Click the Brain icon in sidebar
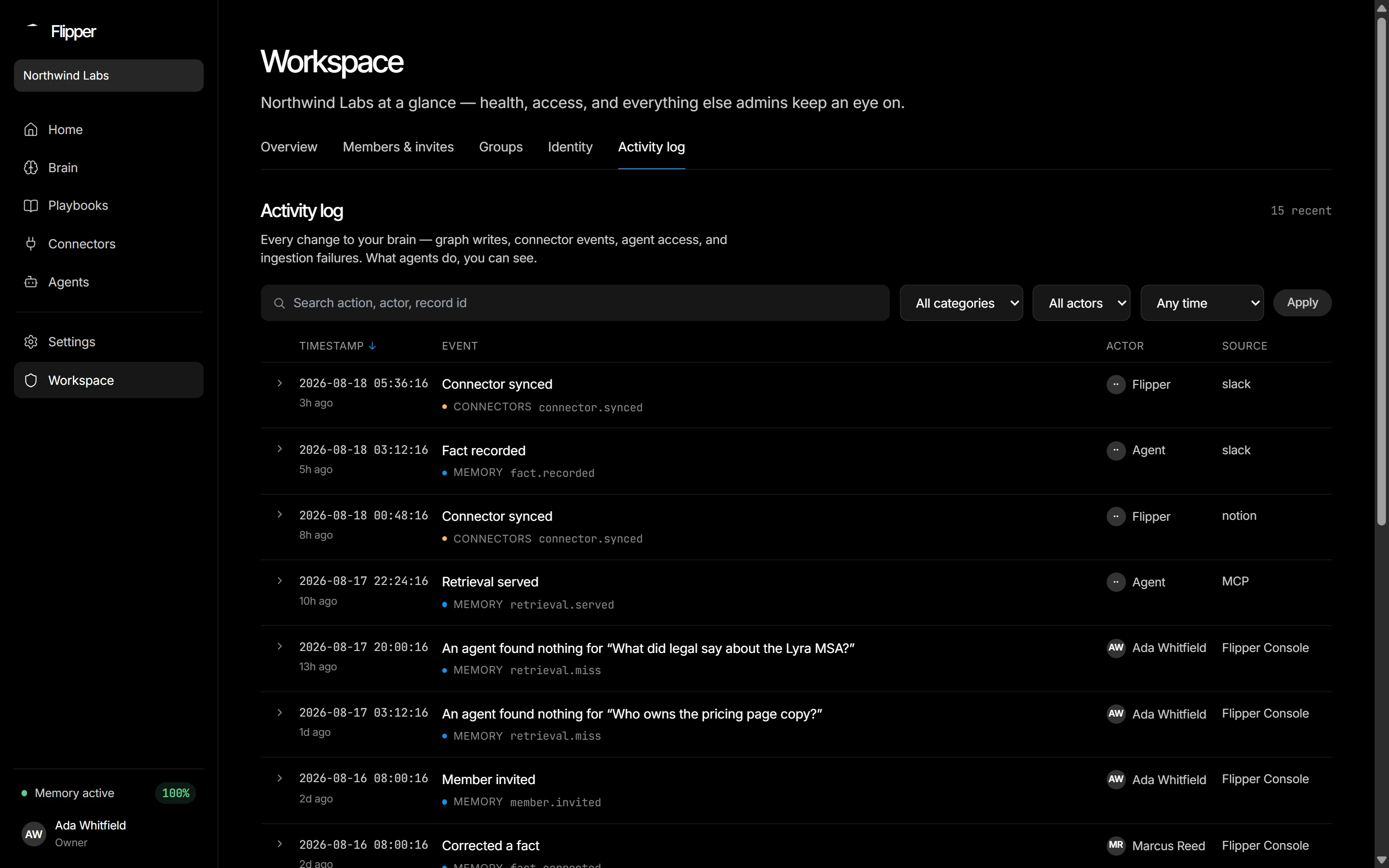The height and width of the screenshot is (868, 1389). (31, 168)
